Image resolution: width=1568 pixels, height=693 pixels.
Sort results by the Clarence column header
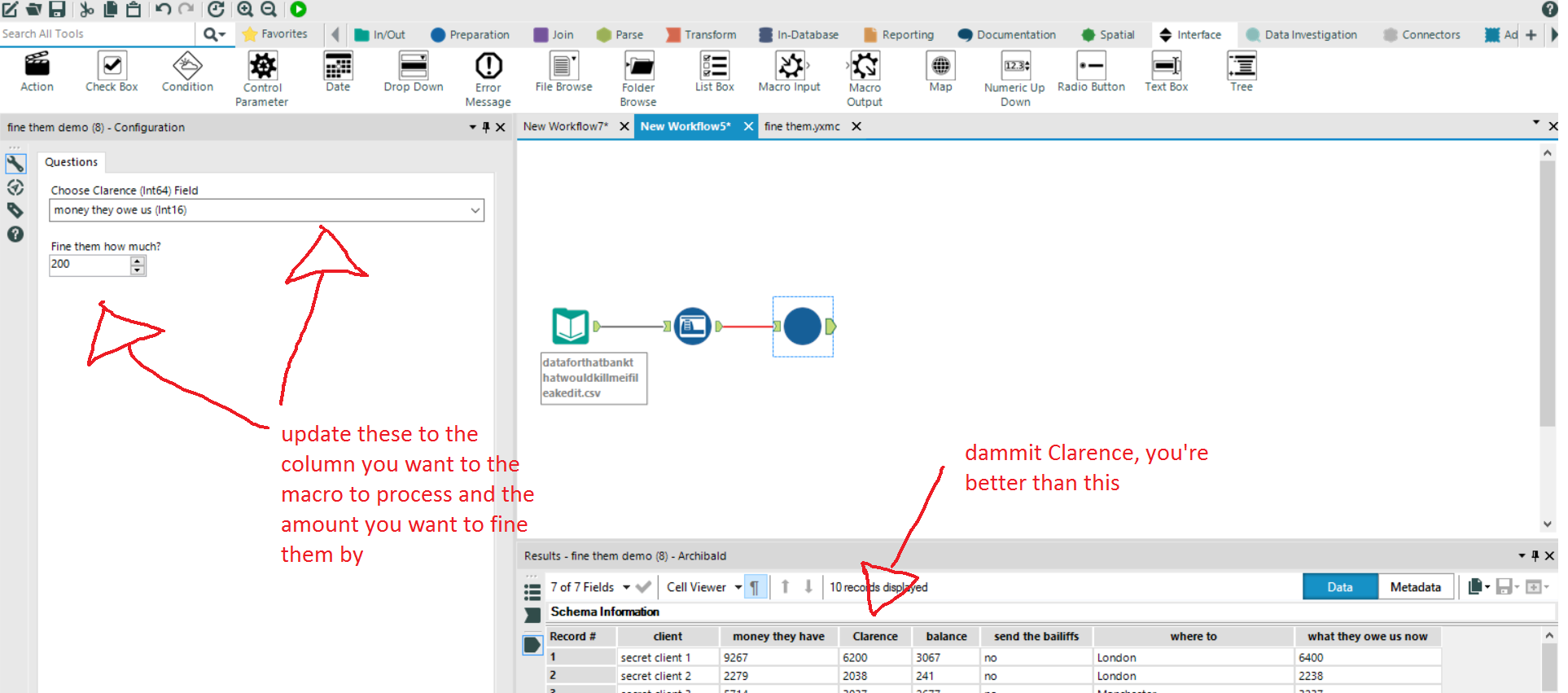point(875,637)
